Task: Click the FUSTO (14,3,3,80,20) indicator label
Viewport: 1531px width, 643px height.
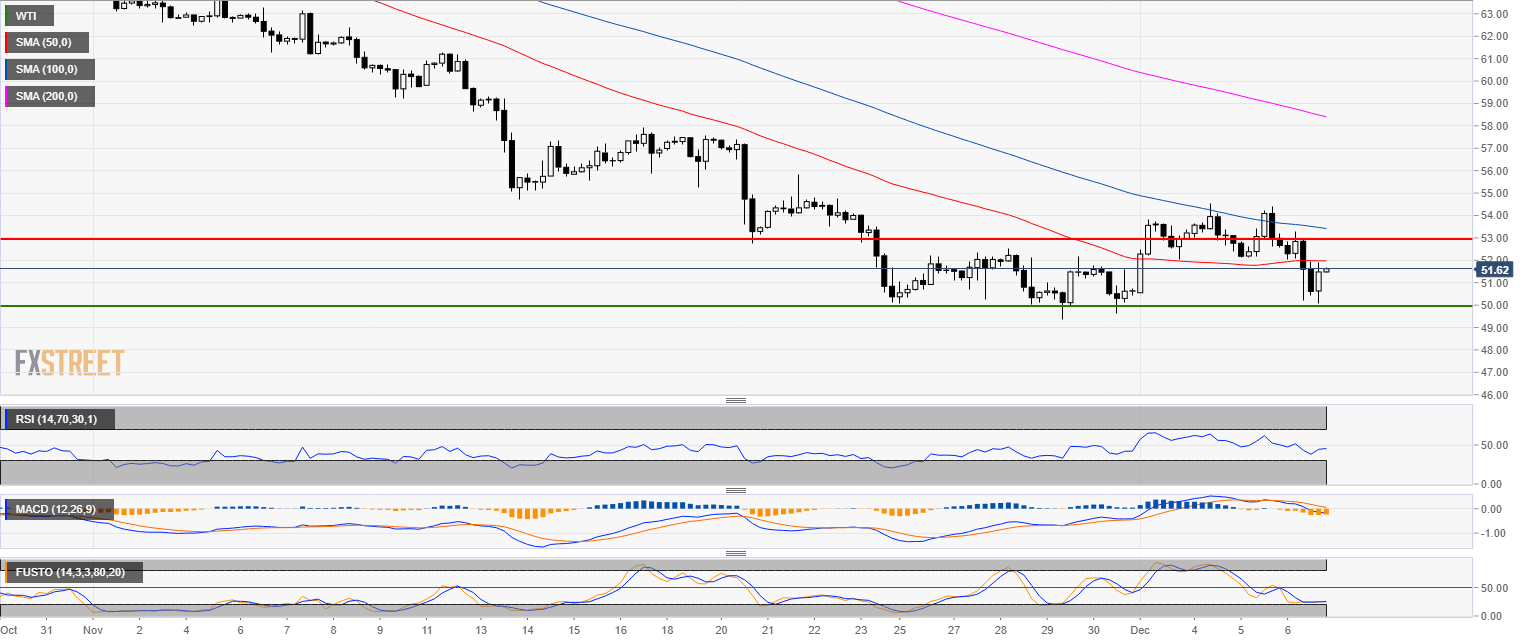Action: coord(73,572)
